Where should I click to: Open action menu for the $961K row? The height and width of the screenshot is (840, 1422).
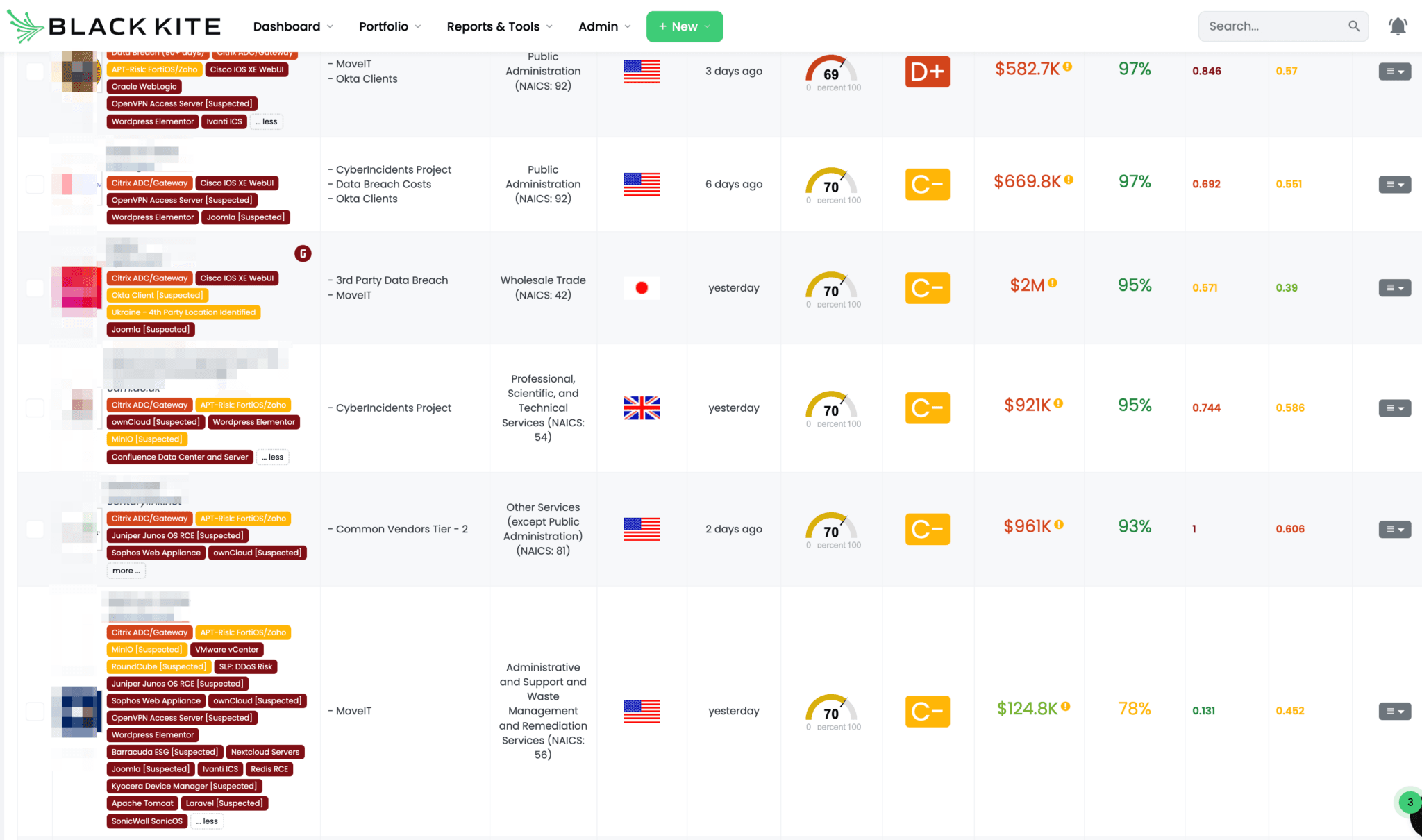coord(1394,529)
